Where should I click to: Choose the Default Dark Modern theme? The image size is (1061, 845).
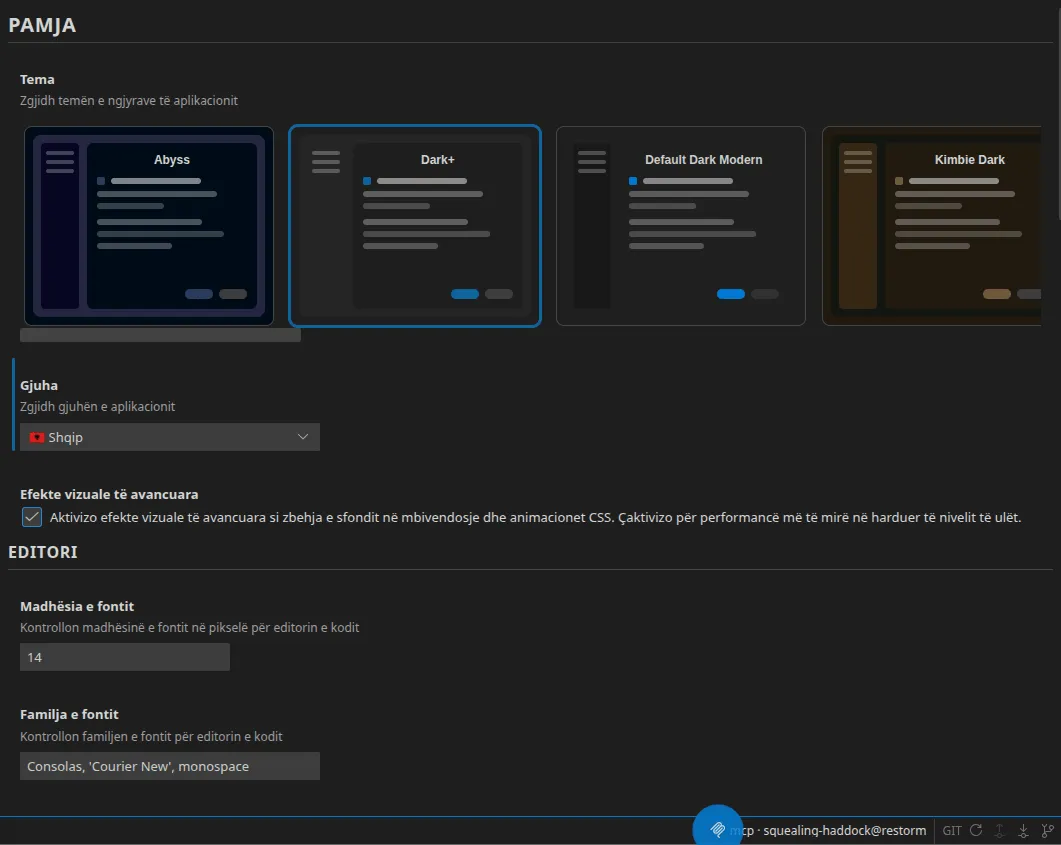point(681,225)
